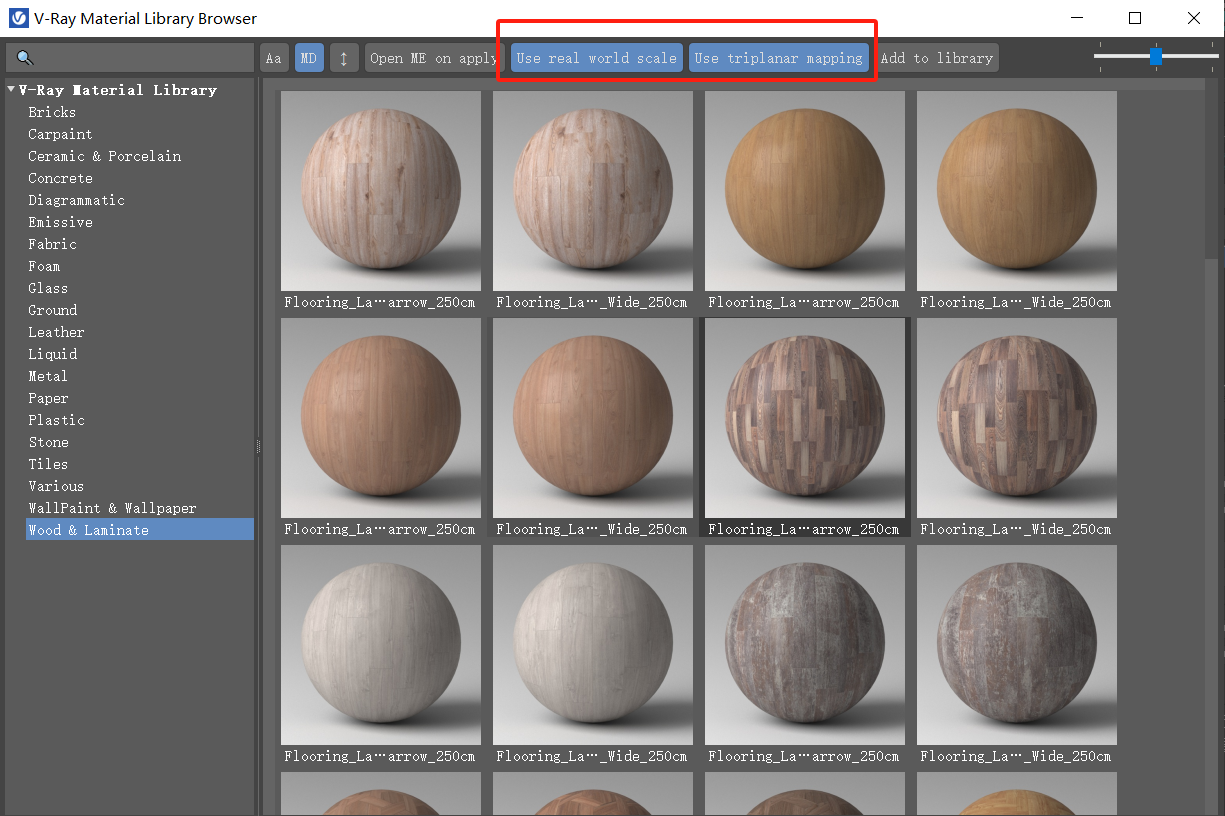Select the Diagrammatic category
This screenshot has height=816, width=1225.
(x=76, y=200)
